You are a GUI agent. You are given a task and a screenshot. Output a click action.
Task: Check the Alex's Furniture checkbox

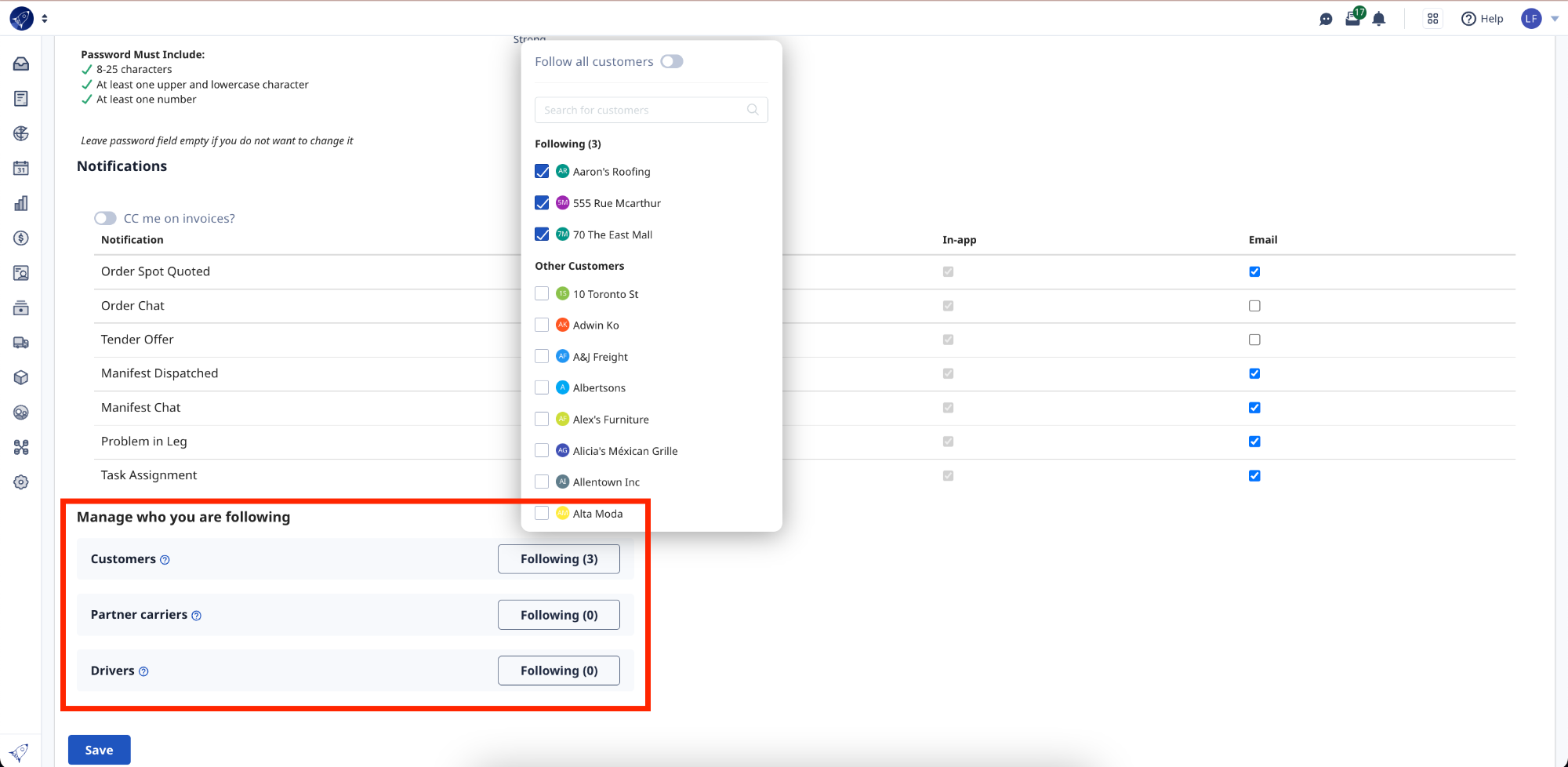(542, 419)
